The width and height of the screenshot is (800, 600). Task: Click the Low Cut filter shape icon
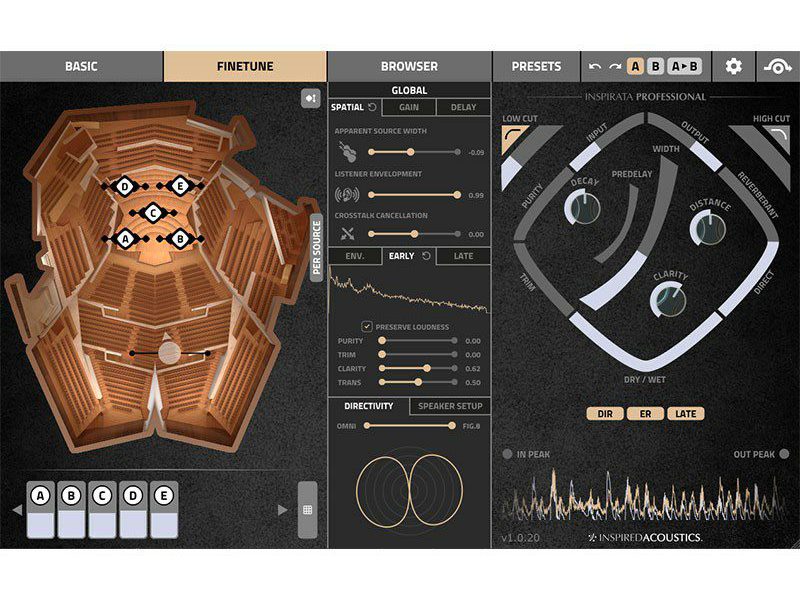(513, 139)
